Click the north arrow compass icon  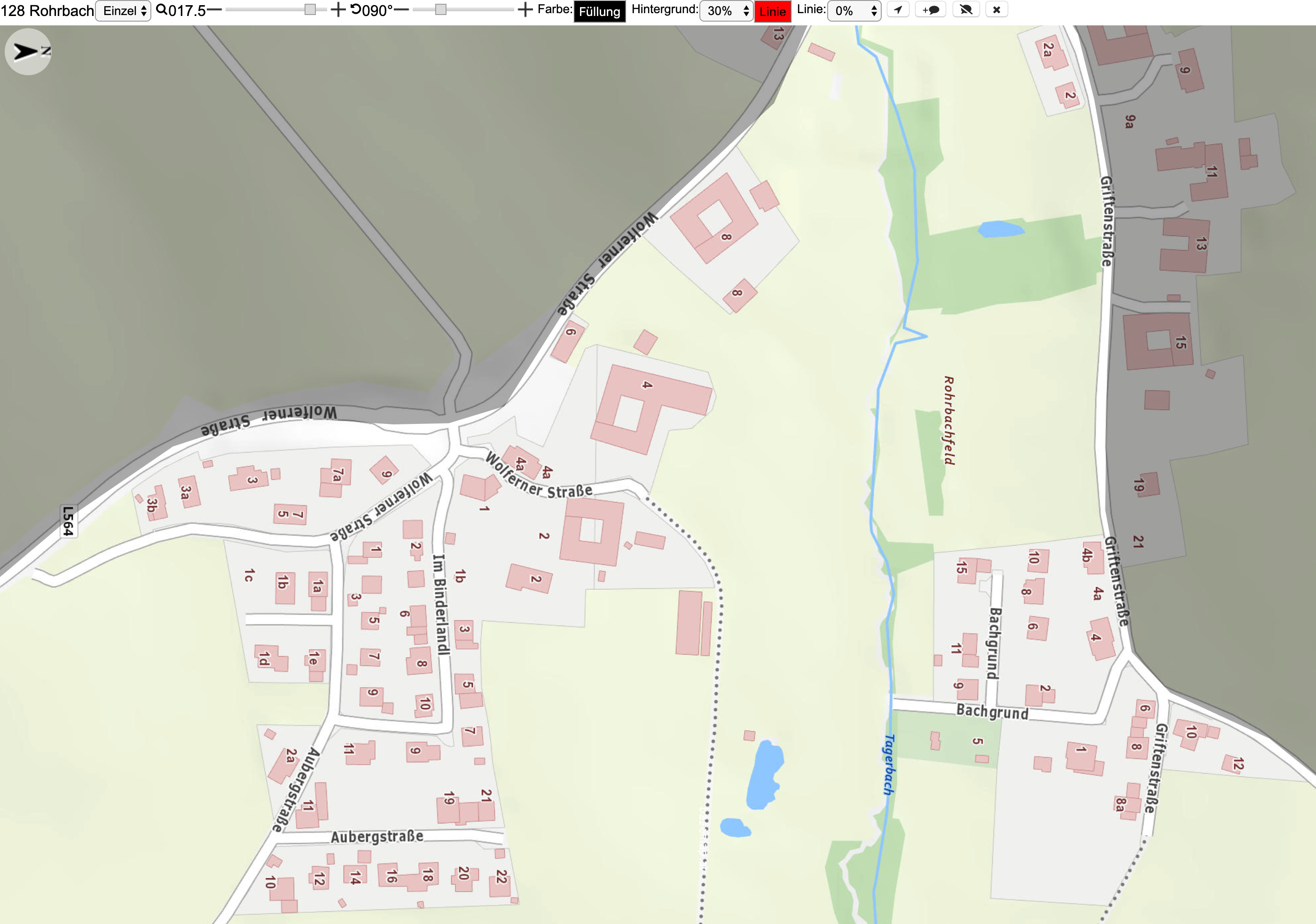pyautogui.click(x=28, y=52)
